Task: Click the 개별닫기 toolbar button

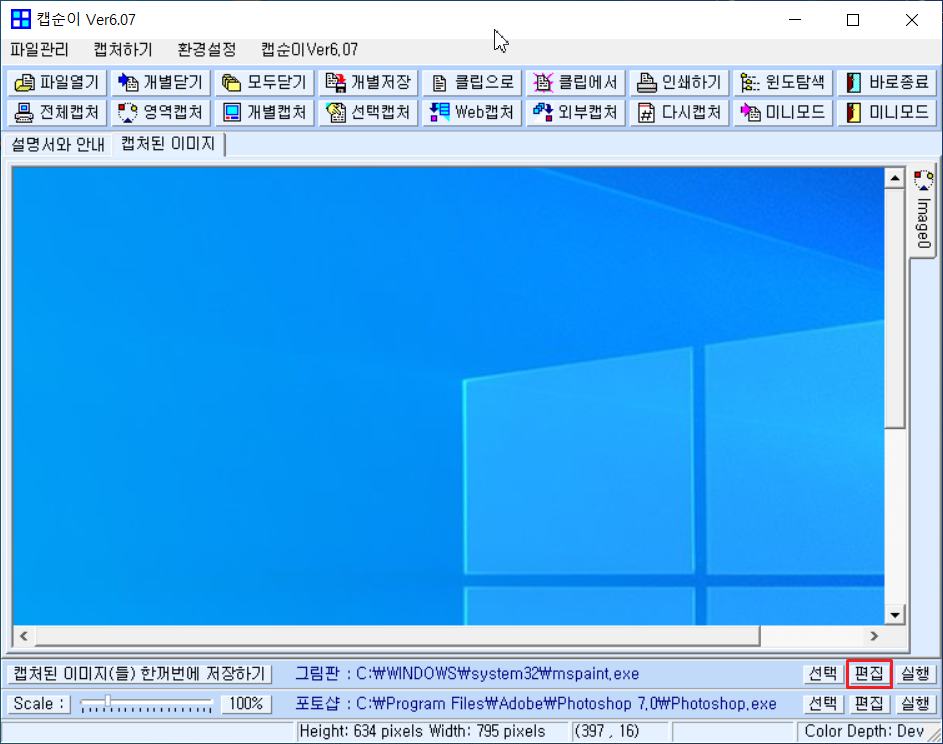Action: [161, 82]
